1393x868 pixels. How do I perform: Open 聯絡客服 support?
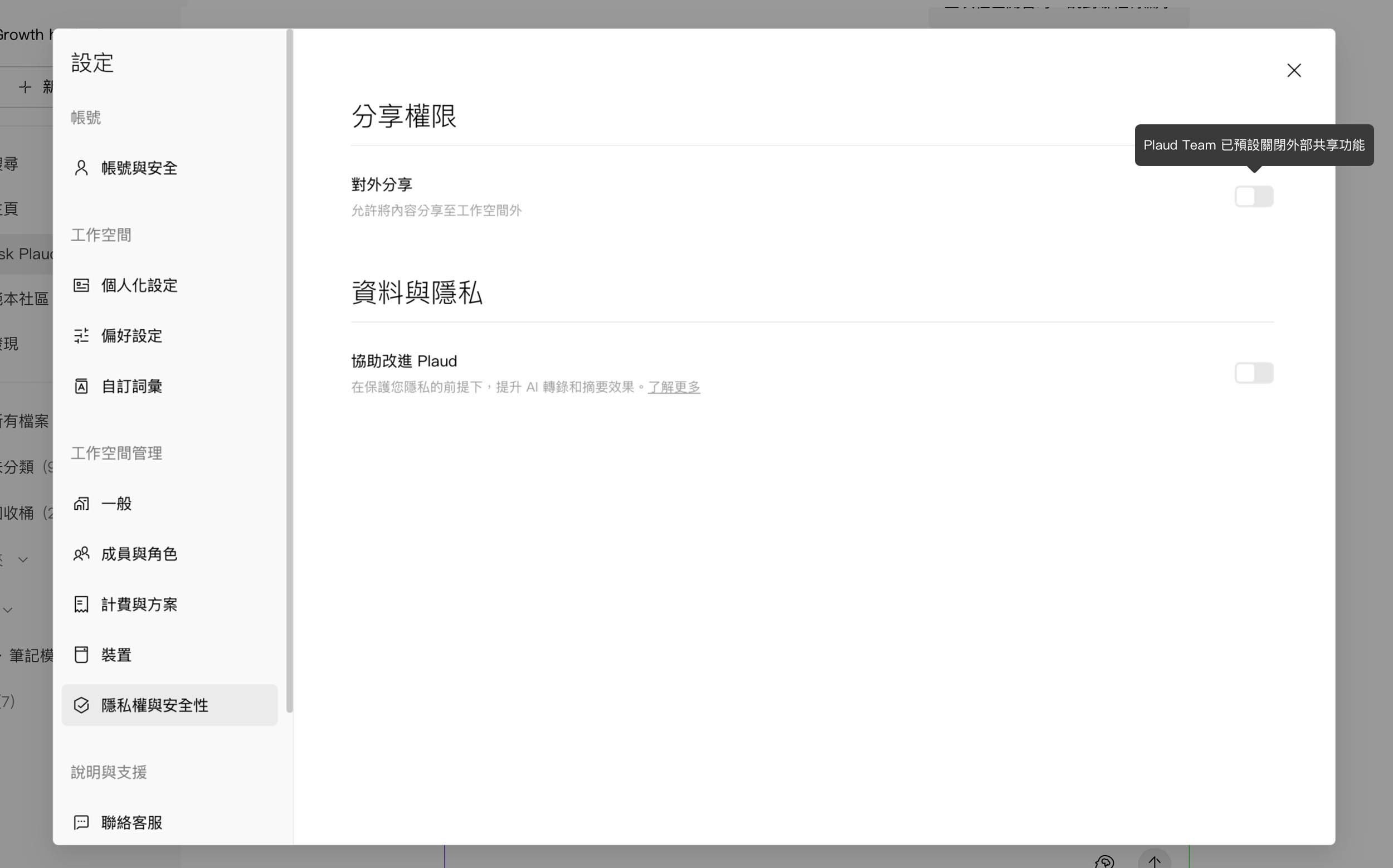[x=169, y=823]
